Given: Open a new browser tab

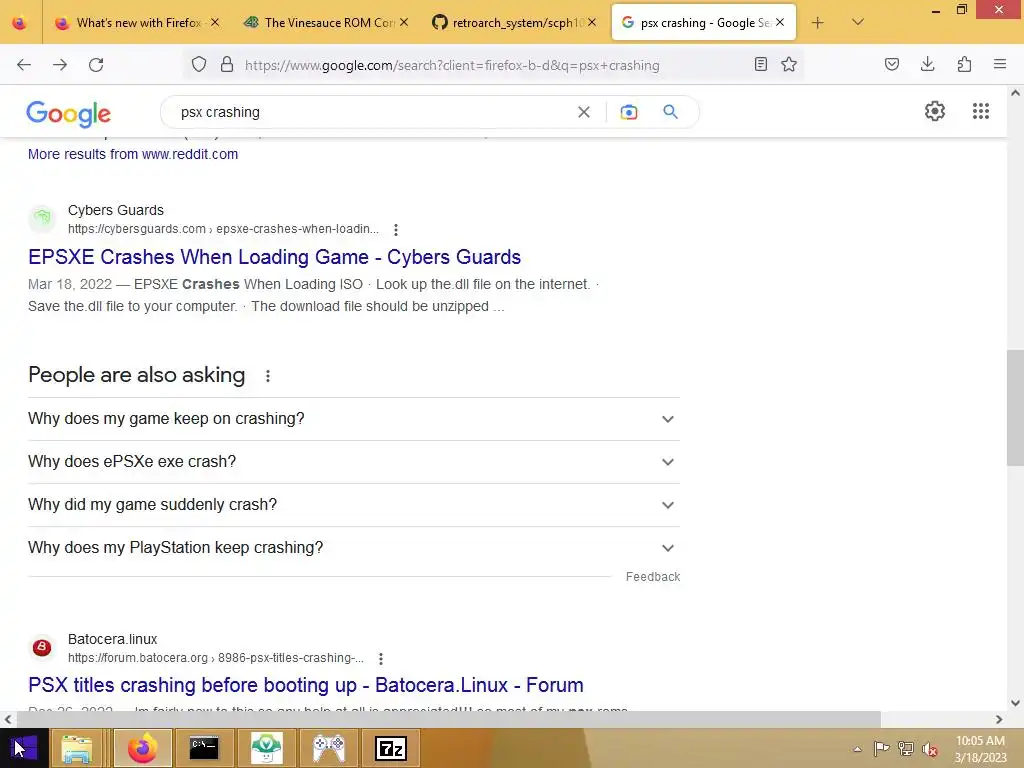Looking at the screenshot, I should click(817, 23).
